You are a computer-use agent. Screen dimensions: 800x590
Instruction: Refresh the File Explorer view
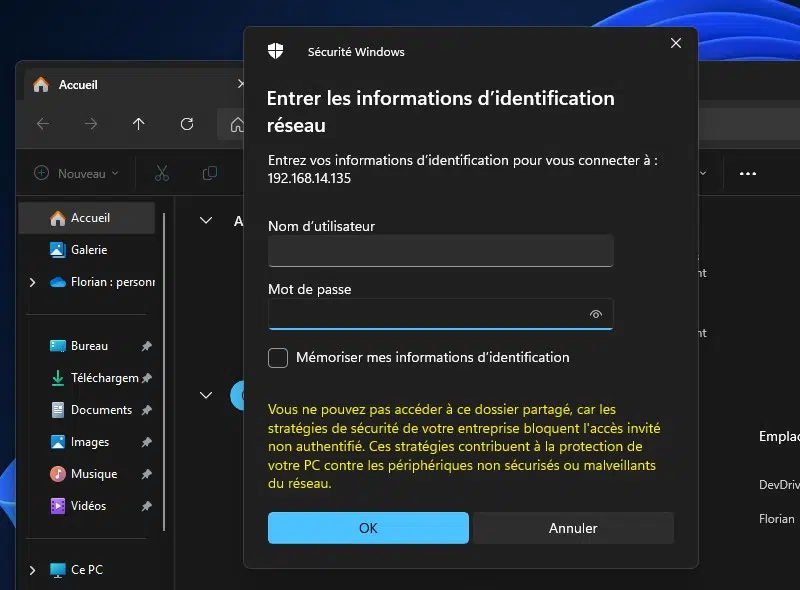pyautogui.click(x=187, y=124)
